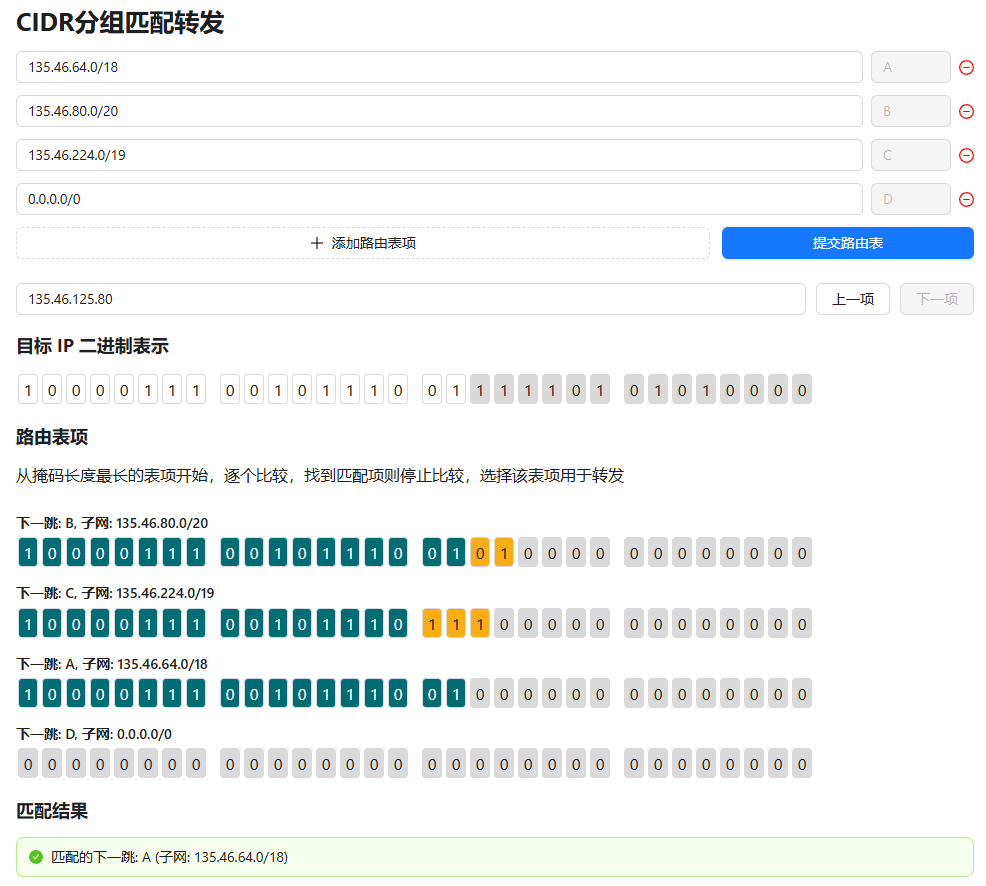The width and height of the screenshot is (986, 886).
Task: Select the 135.46.80.0/20 route input field
Action: coord(438,111)
